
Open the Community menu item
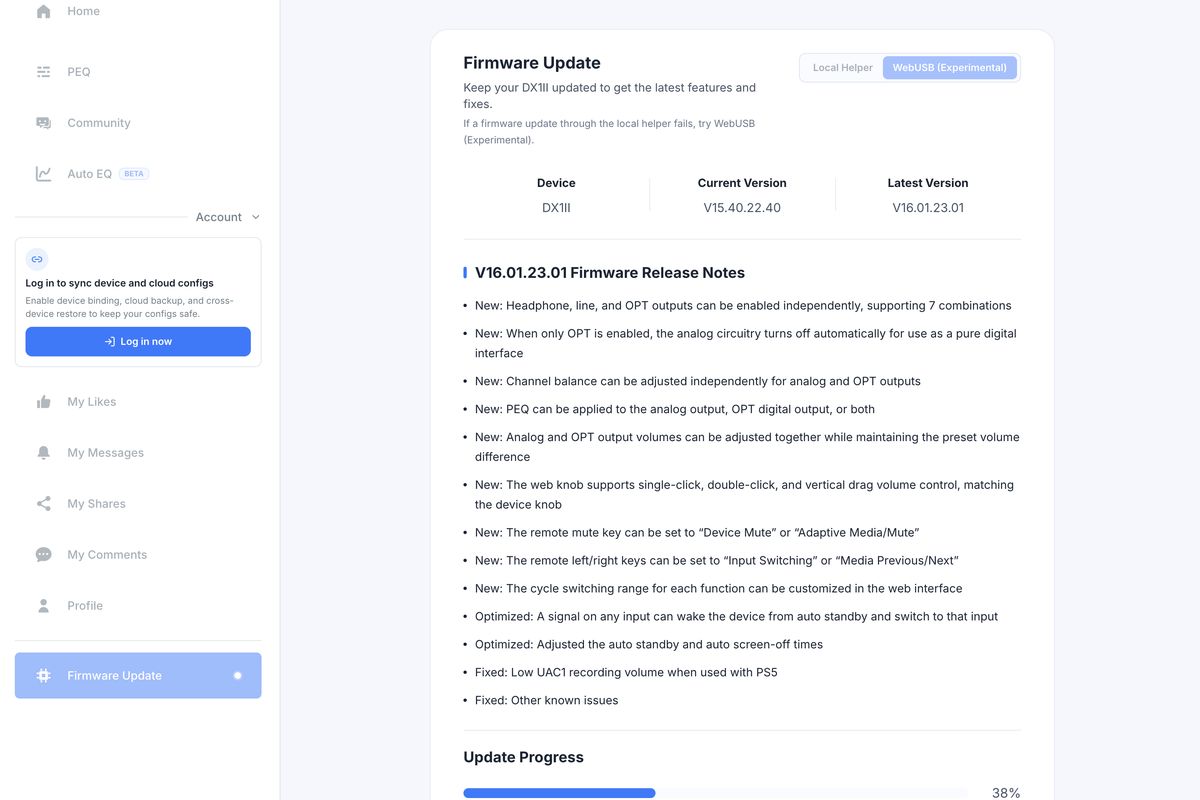(138, 123)
